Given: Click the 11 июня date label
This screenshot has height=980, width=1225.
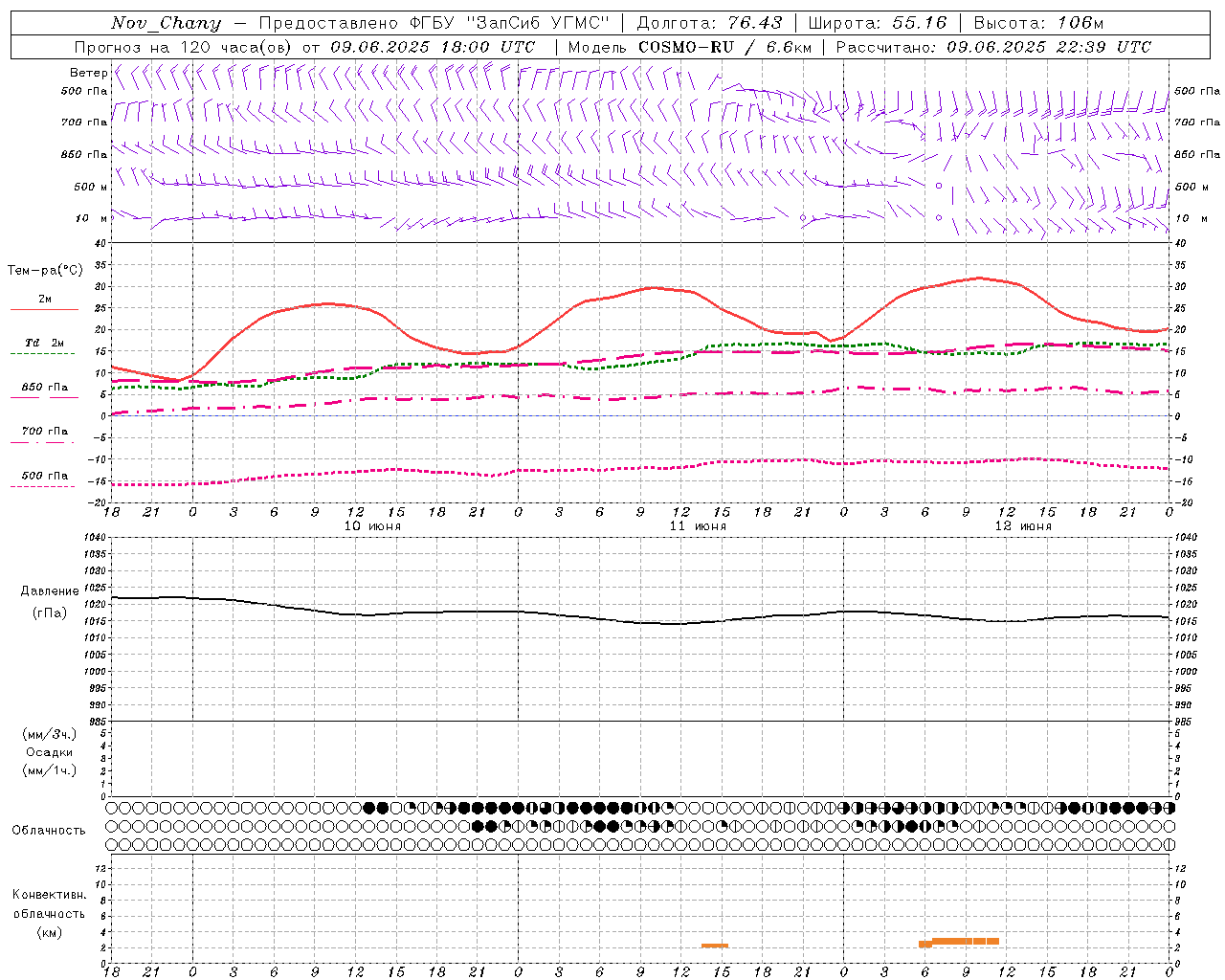Looking at the screenshot, I should [x=699, y=525].
